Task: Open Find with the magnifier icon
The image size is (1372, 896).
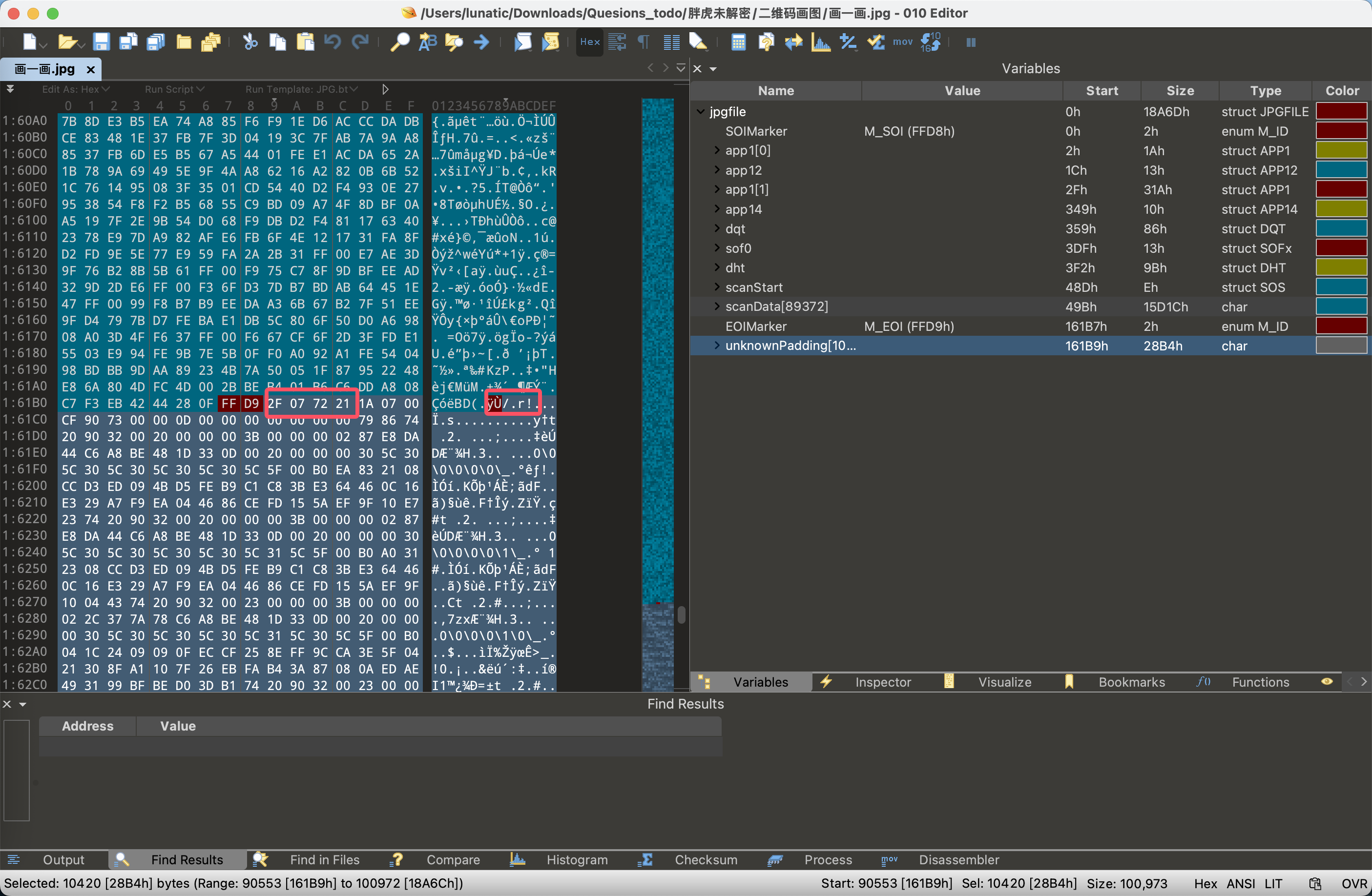Action: pyautogui.click(x=399, y=42)
